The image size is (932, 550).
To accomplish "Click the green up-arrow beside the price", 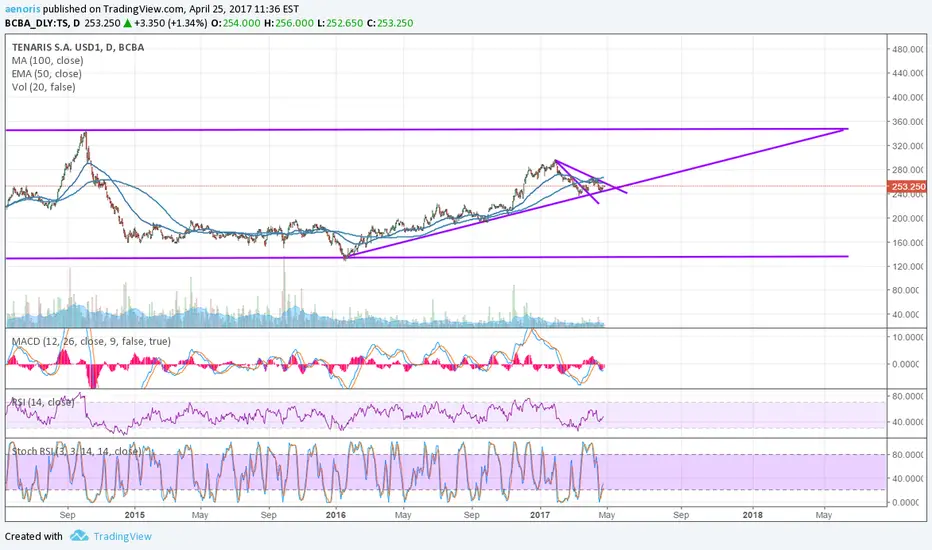I will click(x=127, y=23).
